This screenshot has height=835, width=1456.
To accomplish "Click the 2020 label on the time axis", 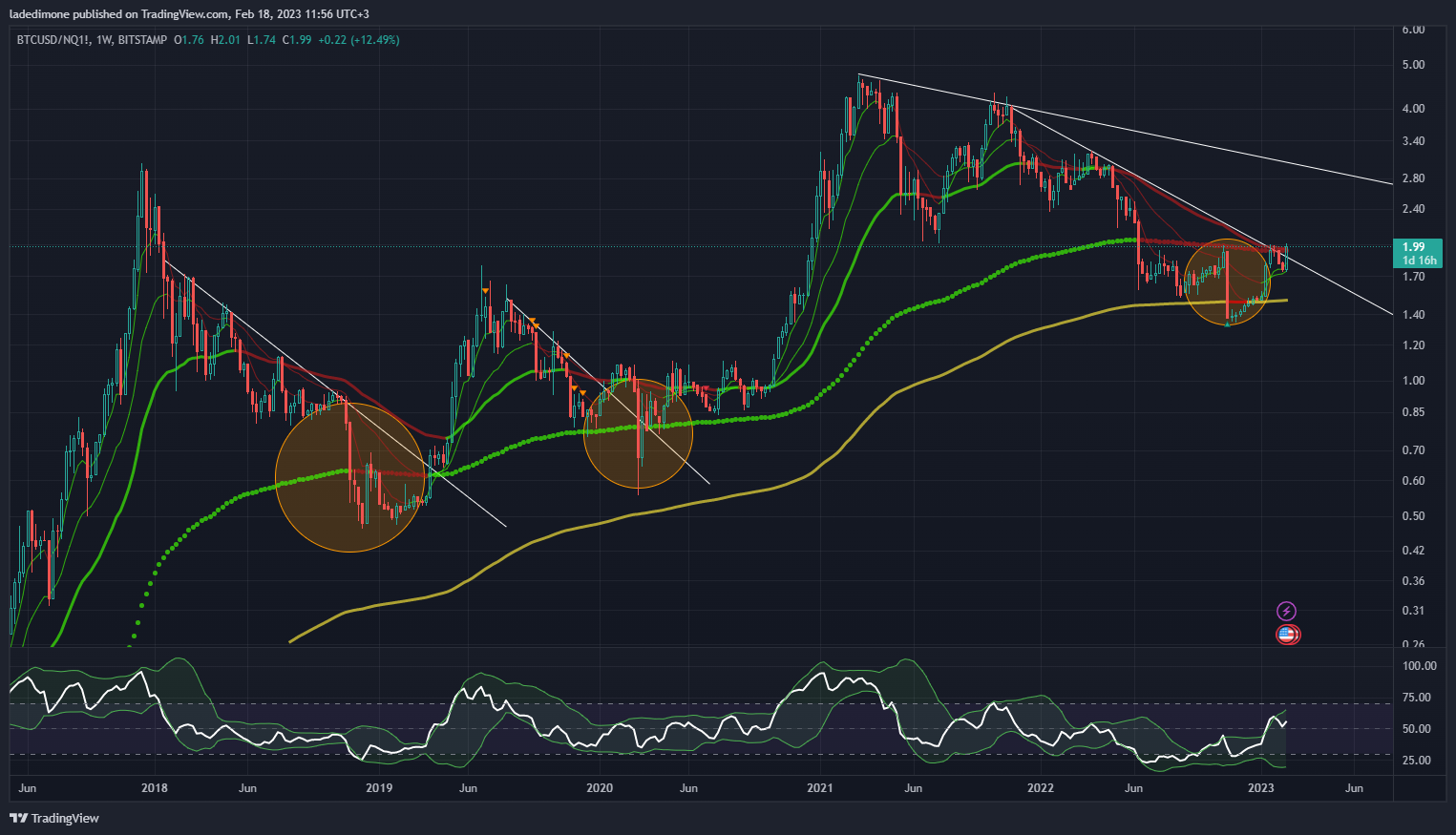I will point(599,788).
